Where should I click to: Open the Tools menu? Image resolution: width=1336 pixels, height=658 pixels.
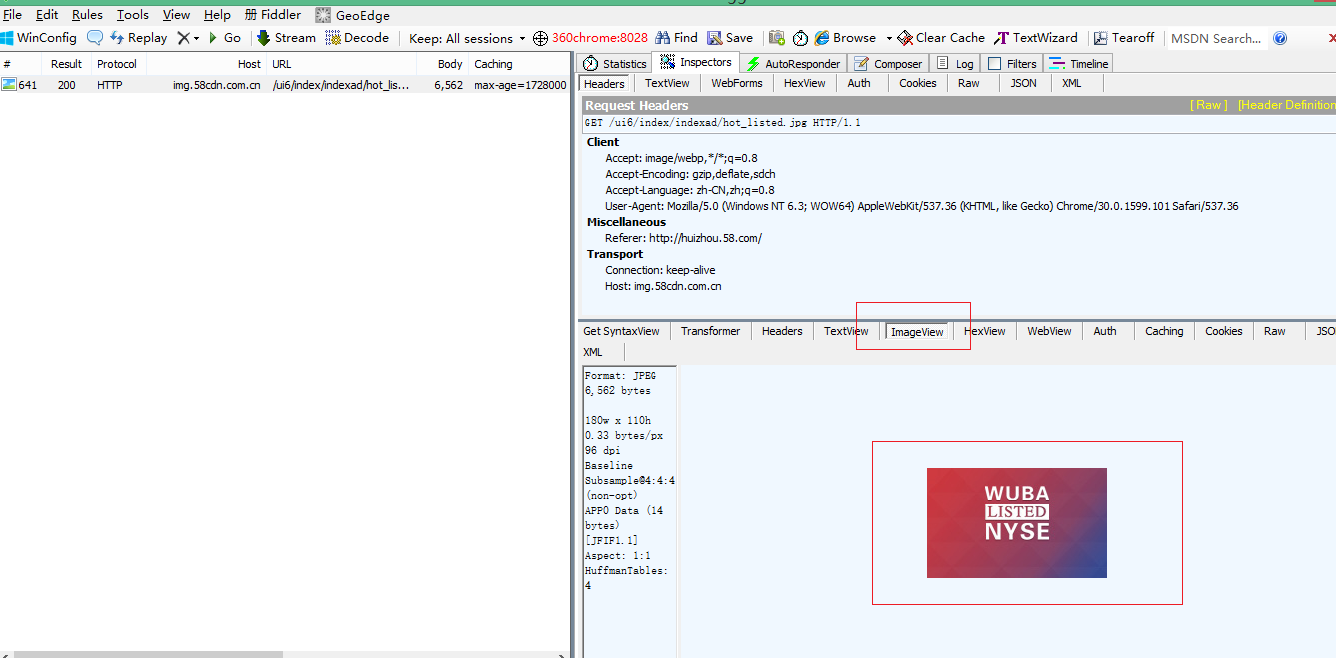(133, 15)
